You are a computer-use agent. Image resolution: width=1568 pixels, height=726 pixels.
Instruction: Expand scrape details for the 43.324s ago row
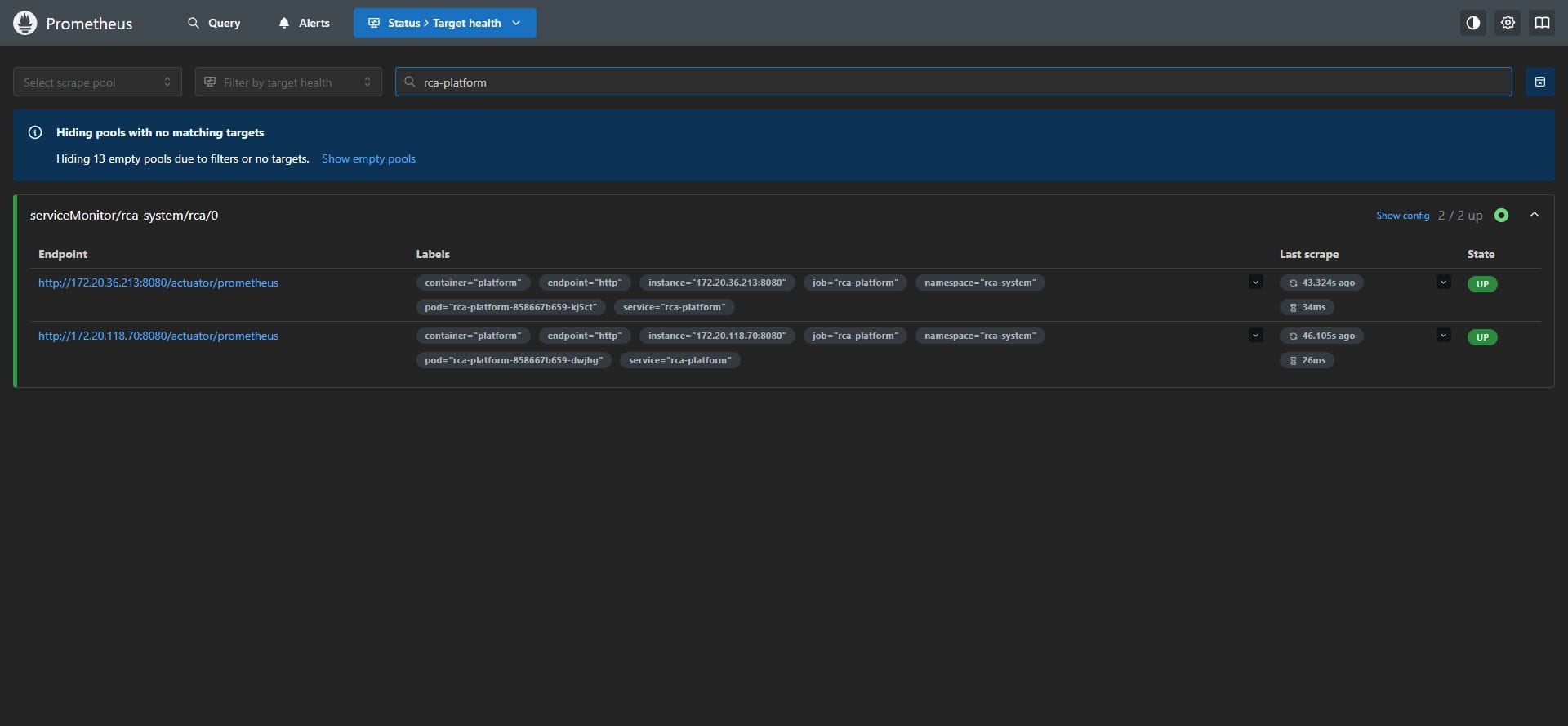click(x=1443, y=283)
